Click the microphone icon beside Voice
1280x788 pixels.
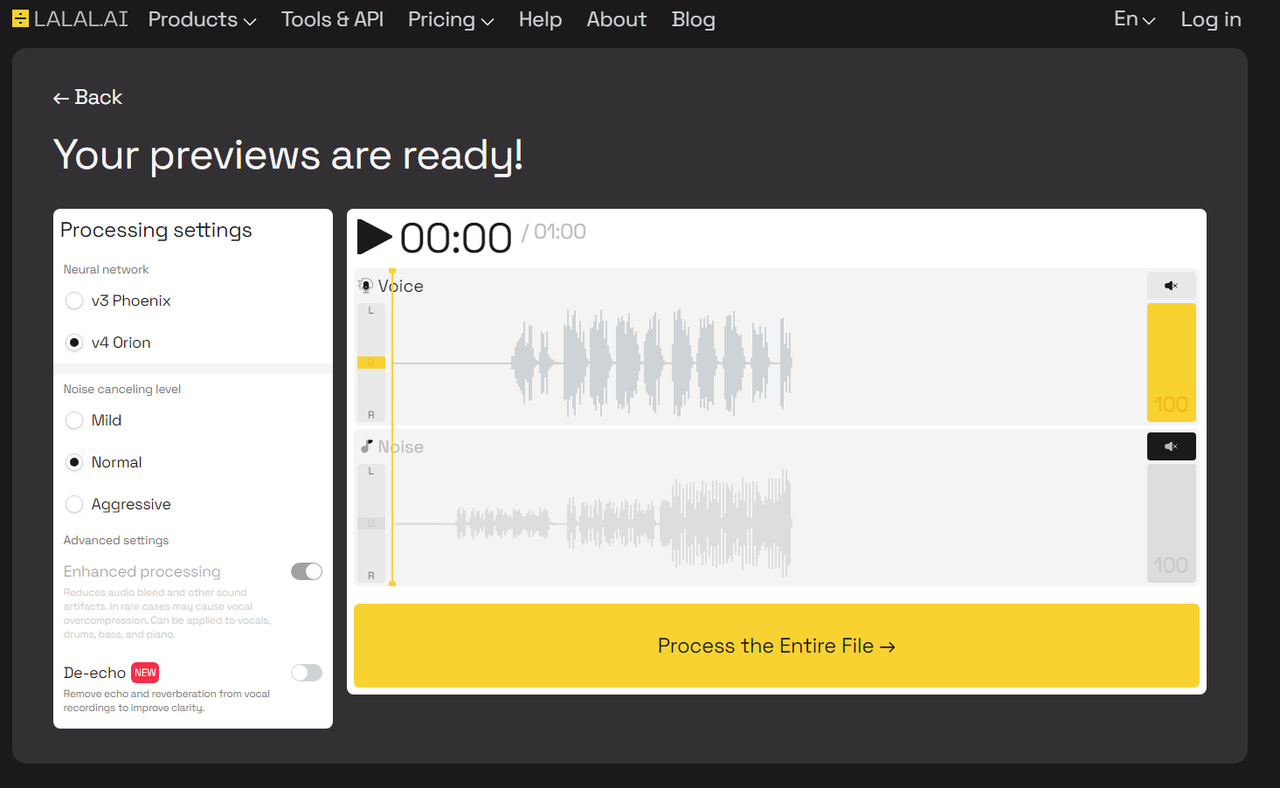[x=366, y=285]
